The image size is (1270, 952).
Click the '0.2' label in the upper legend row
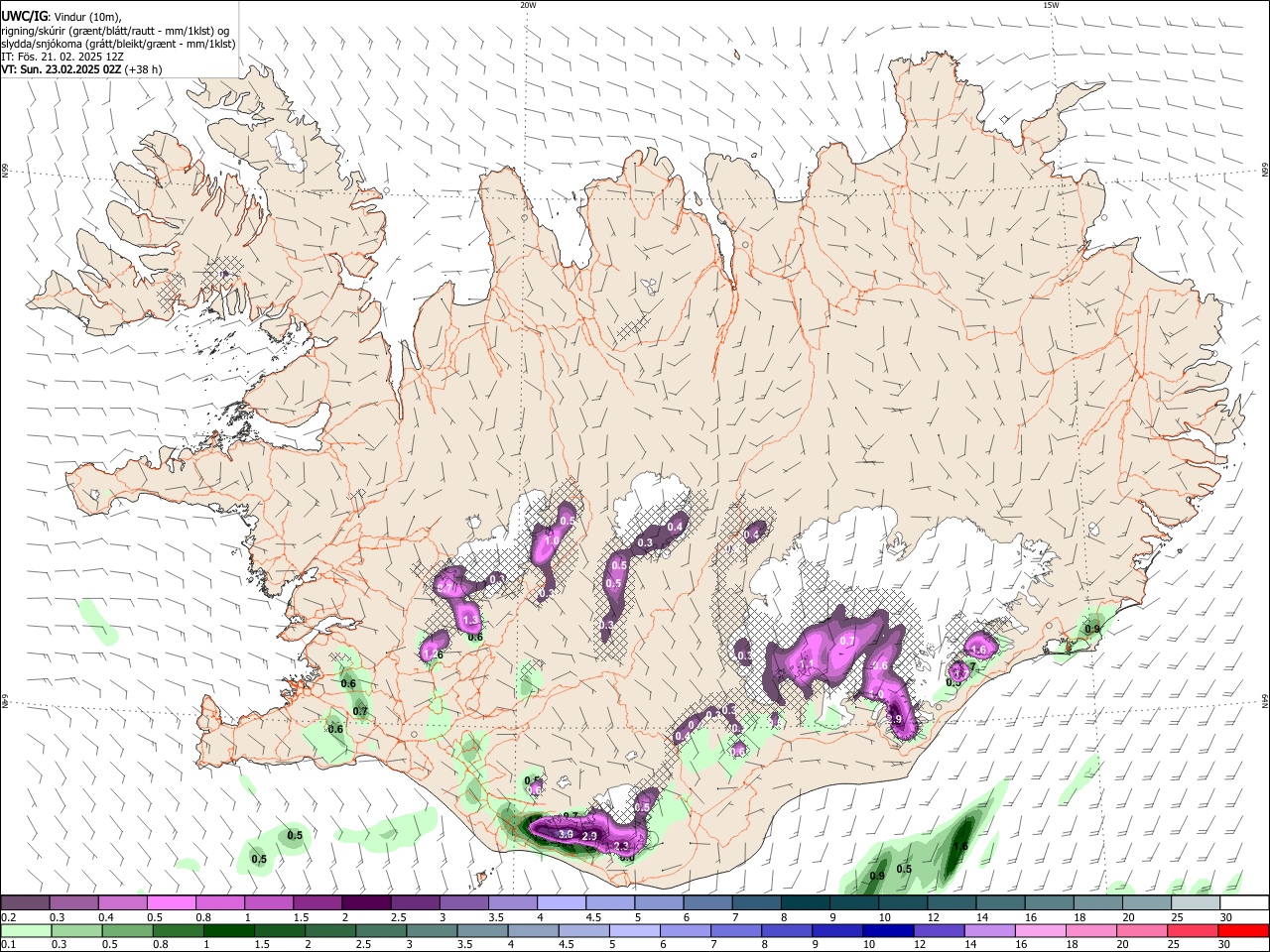(8, 917)
